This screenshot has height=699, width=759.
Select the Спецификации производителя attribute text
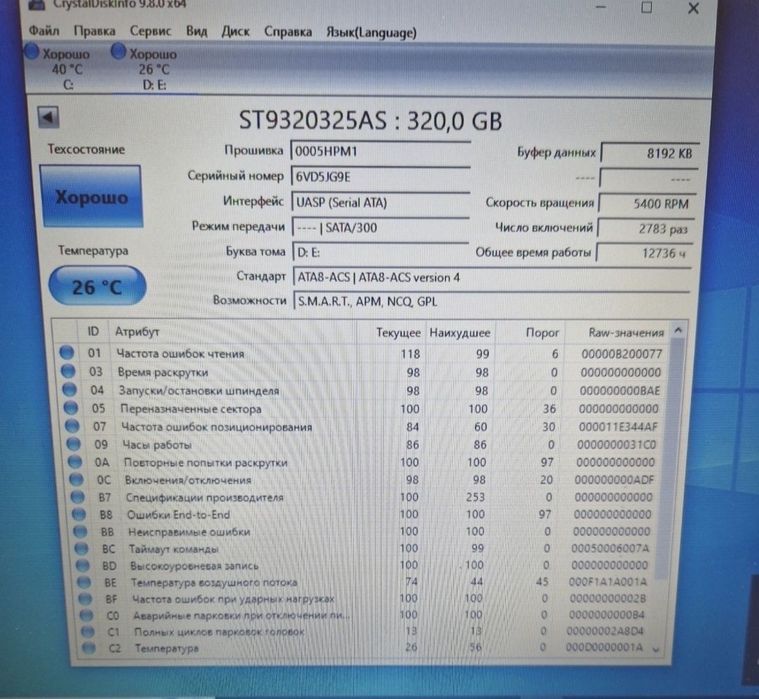204,497
